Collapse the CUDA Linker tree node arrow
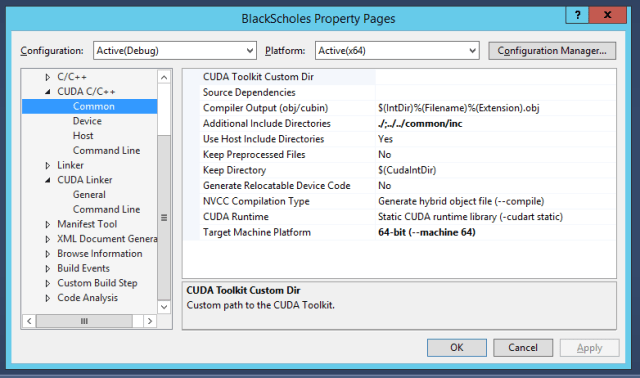 point(48,180)
